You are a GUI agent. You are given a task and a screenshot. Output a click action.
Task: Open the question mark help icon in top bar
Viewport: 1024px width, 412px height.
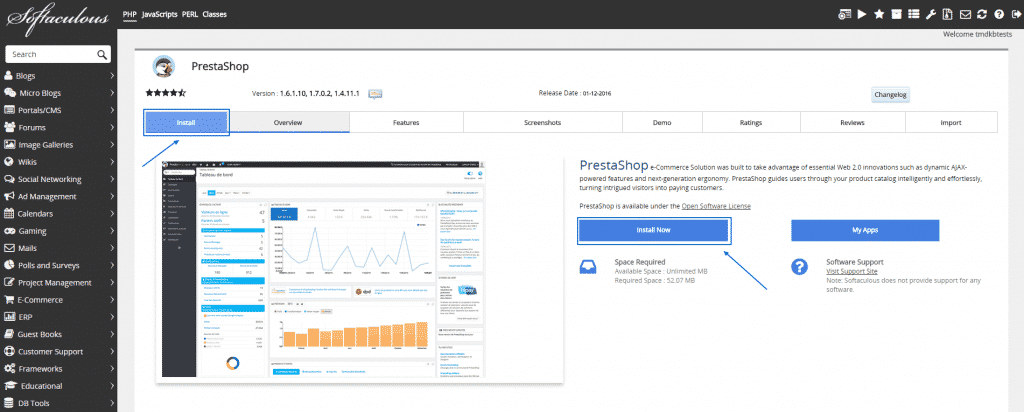(999, 14)
